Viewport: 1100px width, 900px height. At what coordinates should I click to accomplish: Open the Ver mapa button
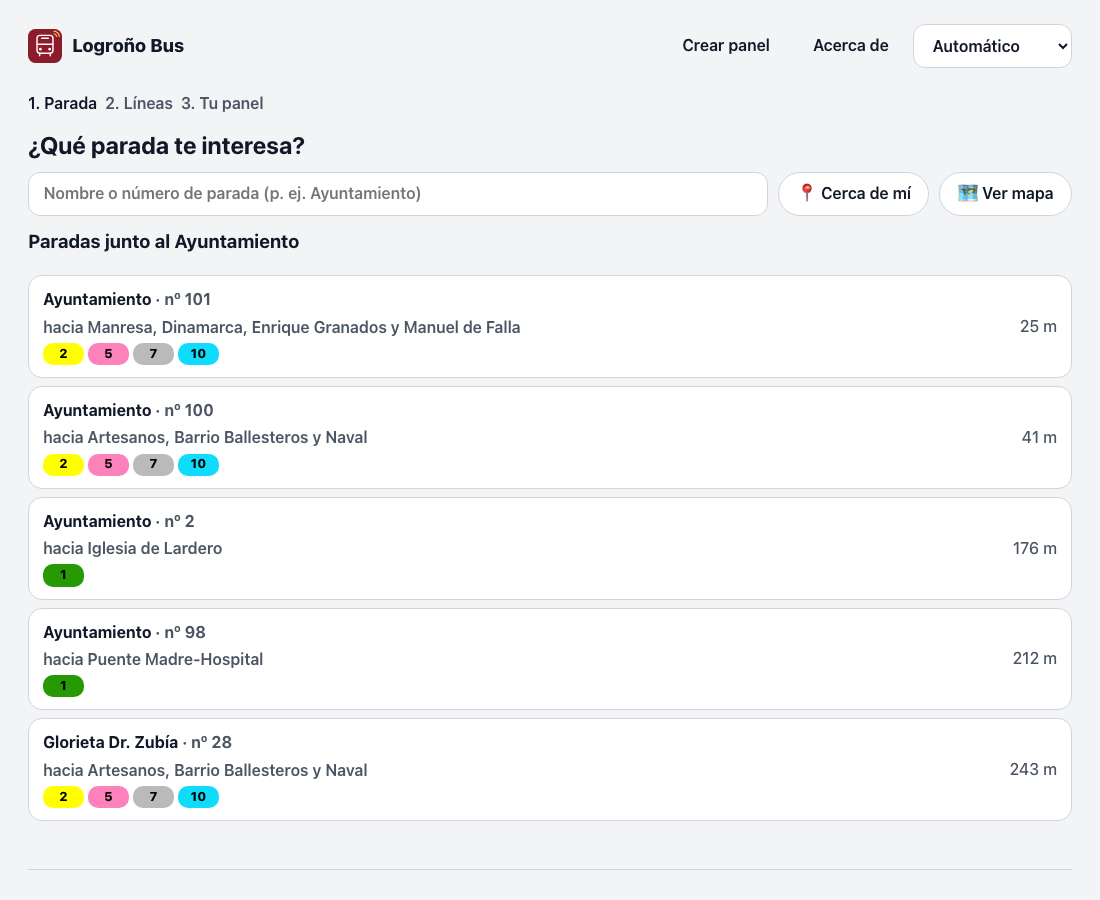coord(1005,194)
